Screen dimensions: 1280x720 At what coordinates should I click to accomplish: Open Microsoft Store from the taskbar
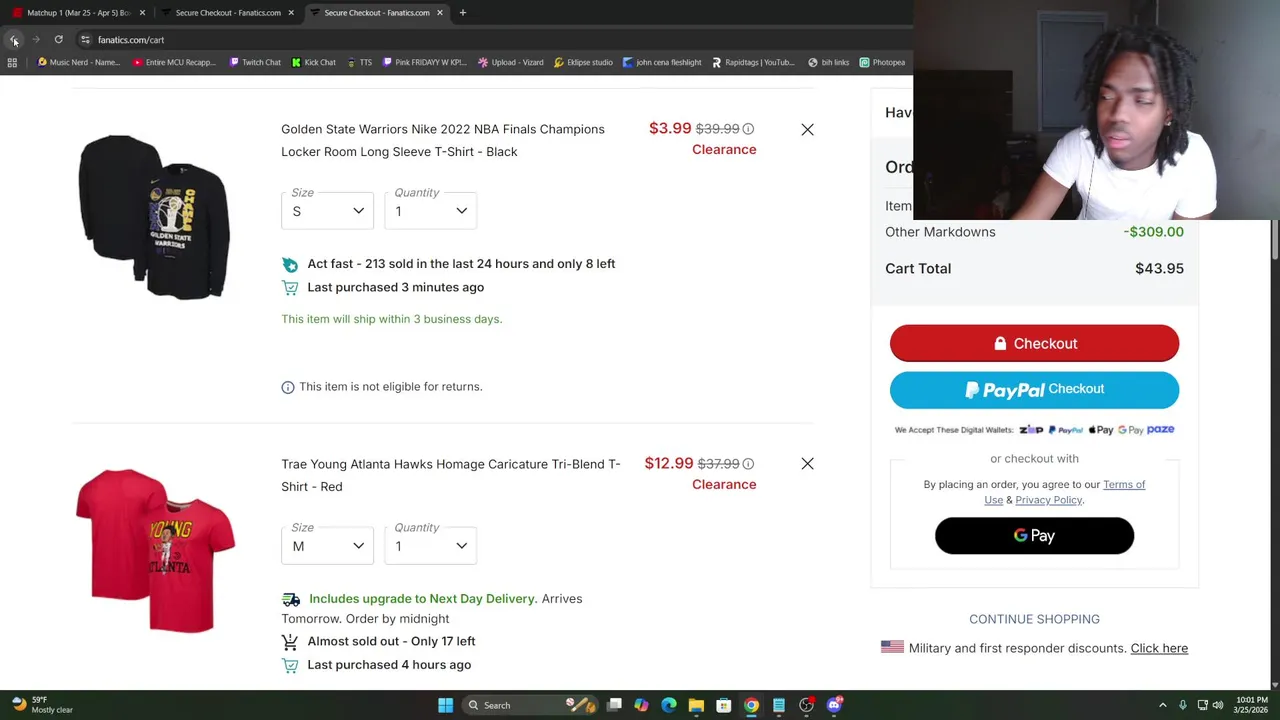point(724,705)
